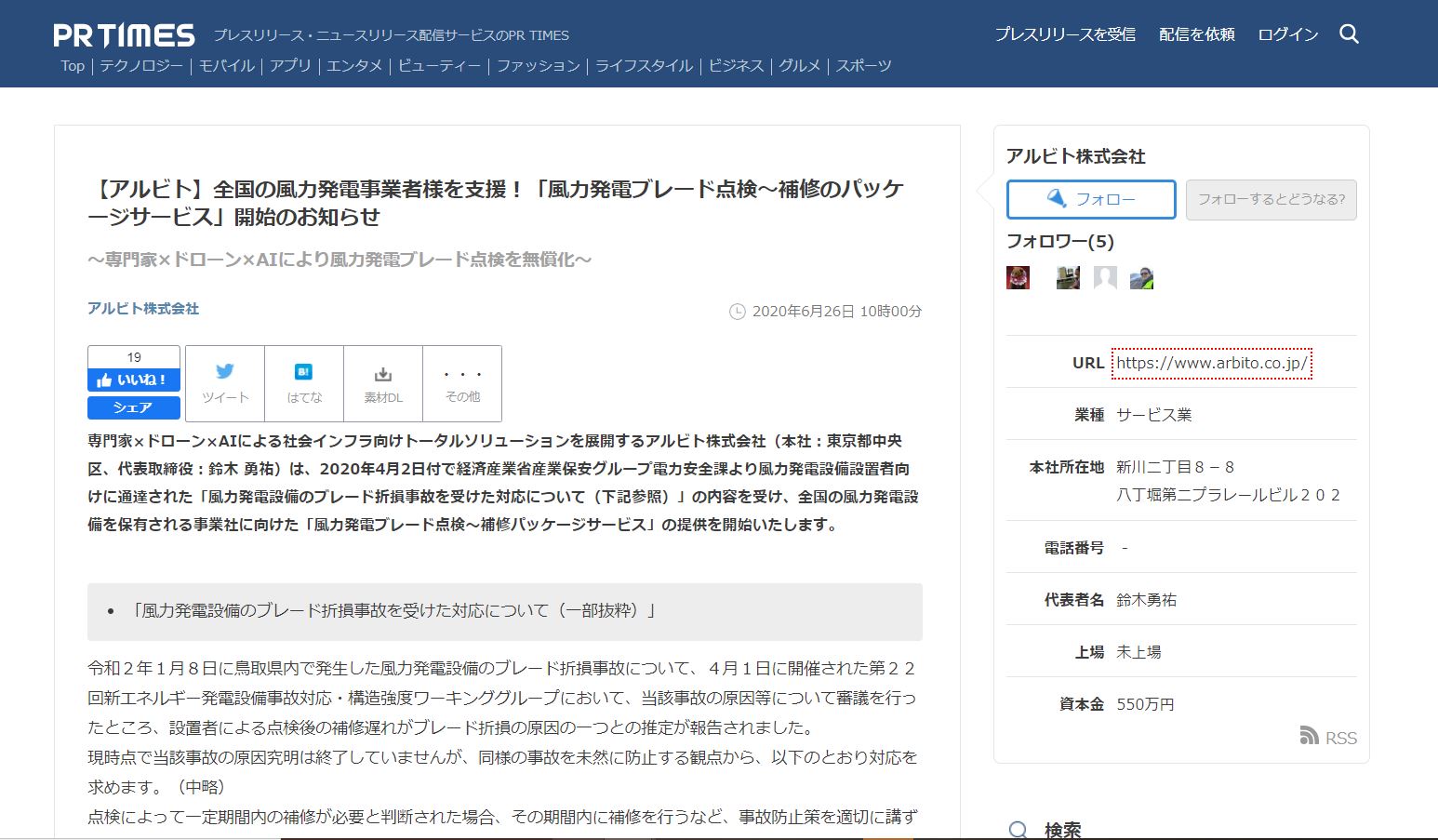This screenshot has height=840, width=1438.
Task: Follow アルビト with the フォロー button
Action: 1091,199
